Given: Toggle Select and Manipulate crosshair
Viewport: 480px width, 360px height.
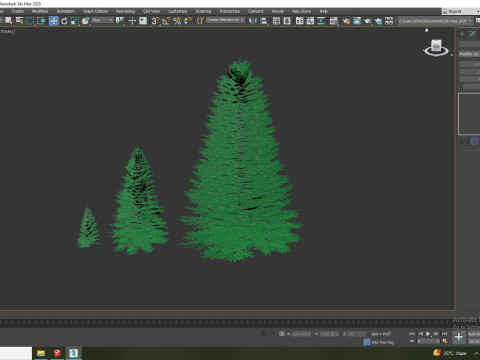Looking at the screenshot, I should coord(132,21).
